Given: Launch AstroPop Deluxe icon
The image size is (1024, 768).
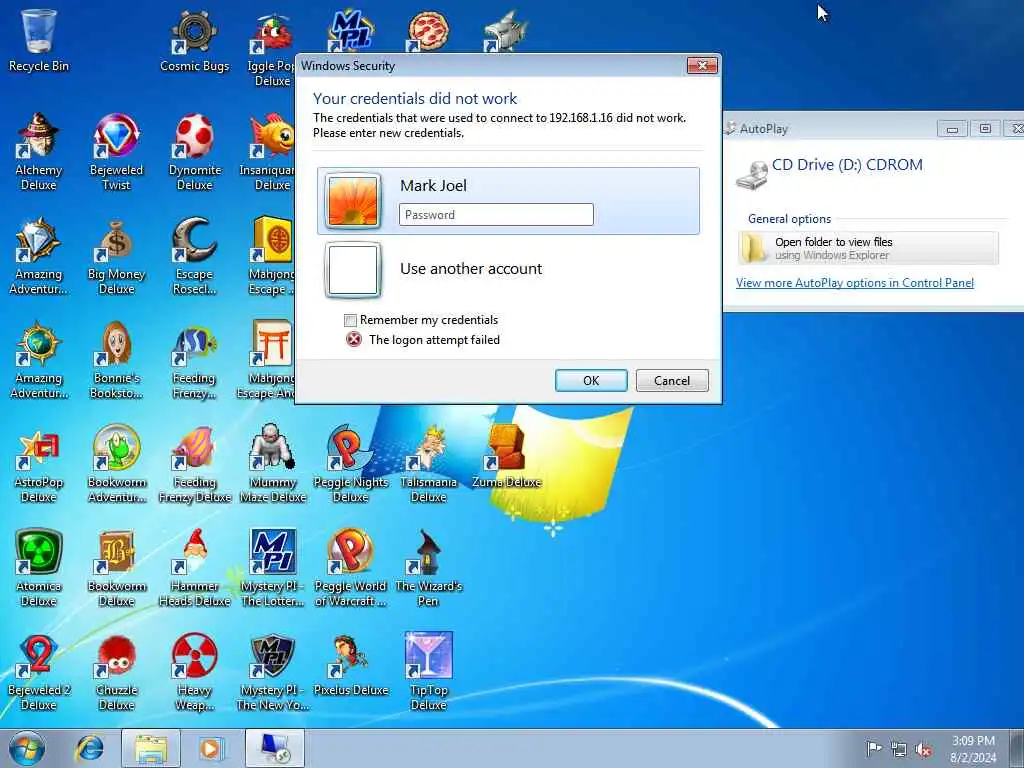Looking at the screenshot, I should coord(39,464).
